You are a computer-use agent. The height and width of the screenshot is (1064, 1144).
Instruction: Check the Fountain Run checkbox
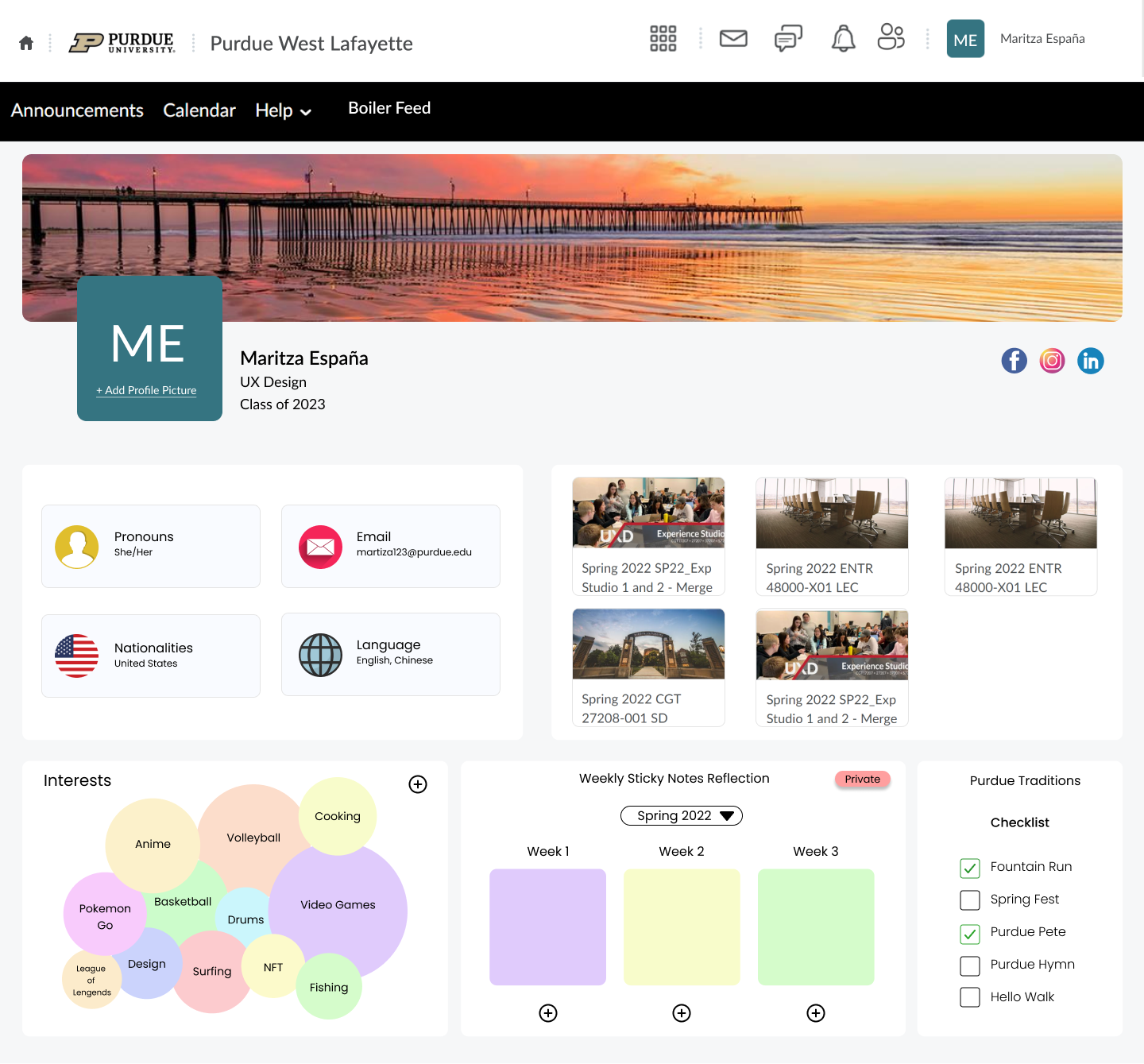pos(970,869)
